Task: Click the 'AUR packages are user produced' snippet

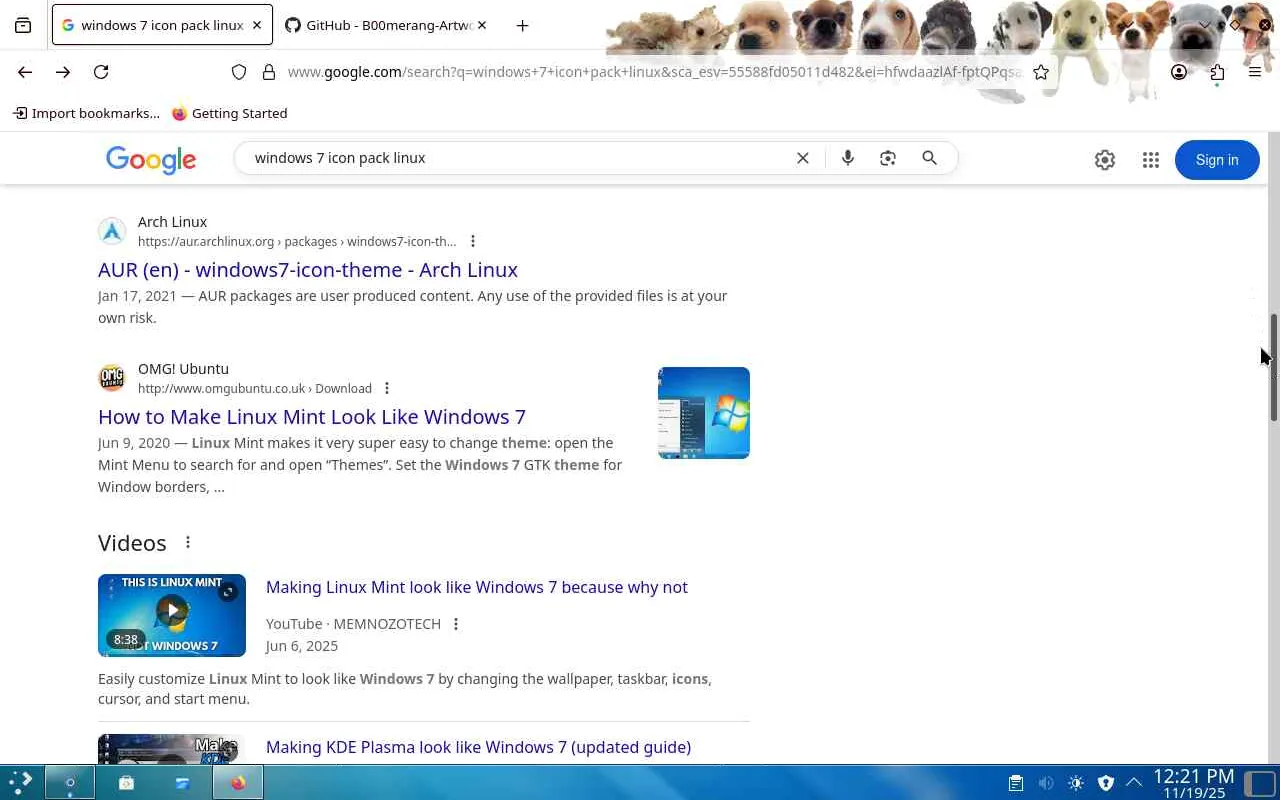Action: [413, 307]
